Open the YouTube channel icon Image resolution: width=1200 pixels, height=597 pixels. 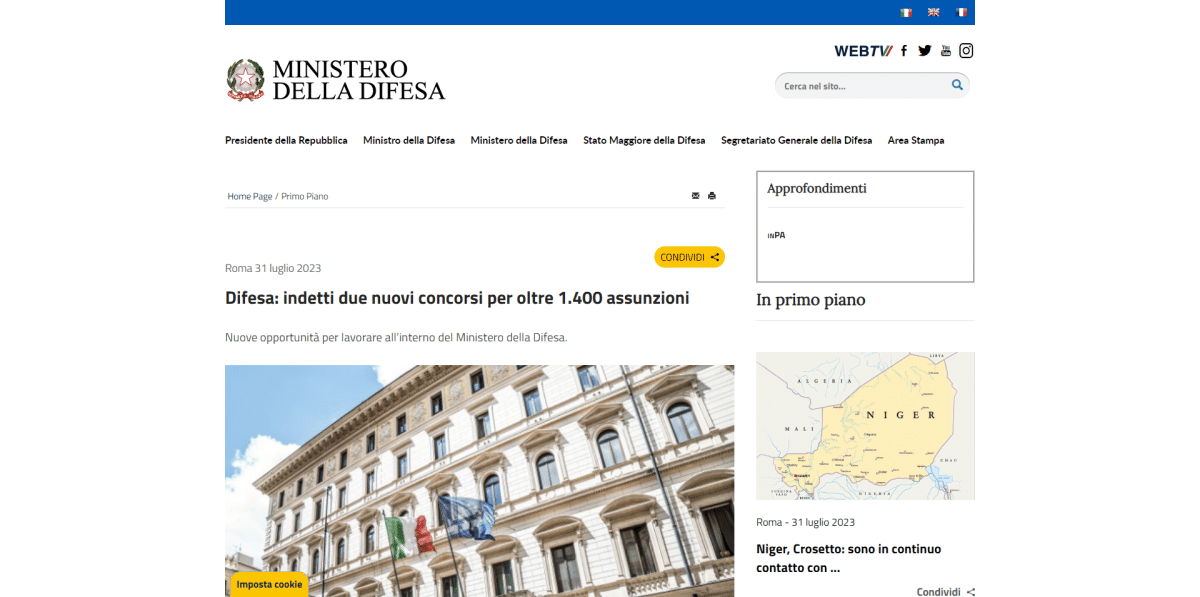[946, 50]
